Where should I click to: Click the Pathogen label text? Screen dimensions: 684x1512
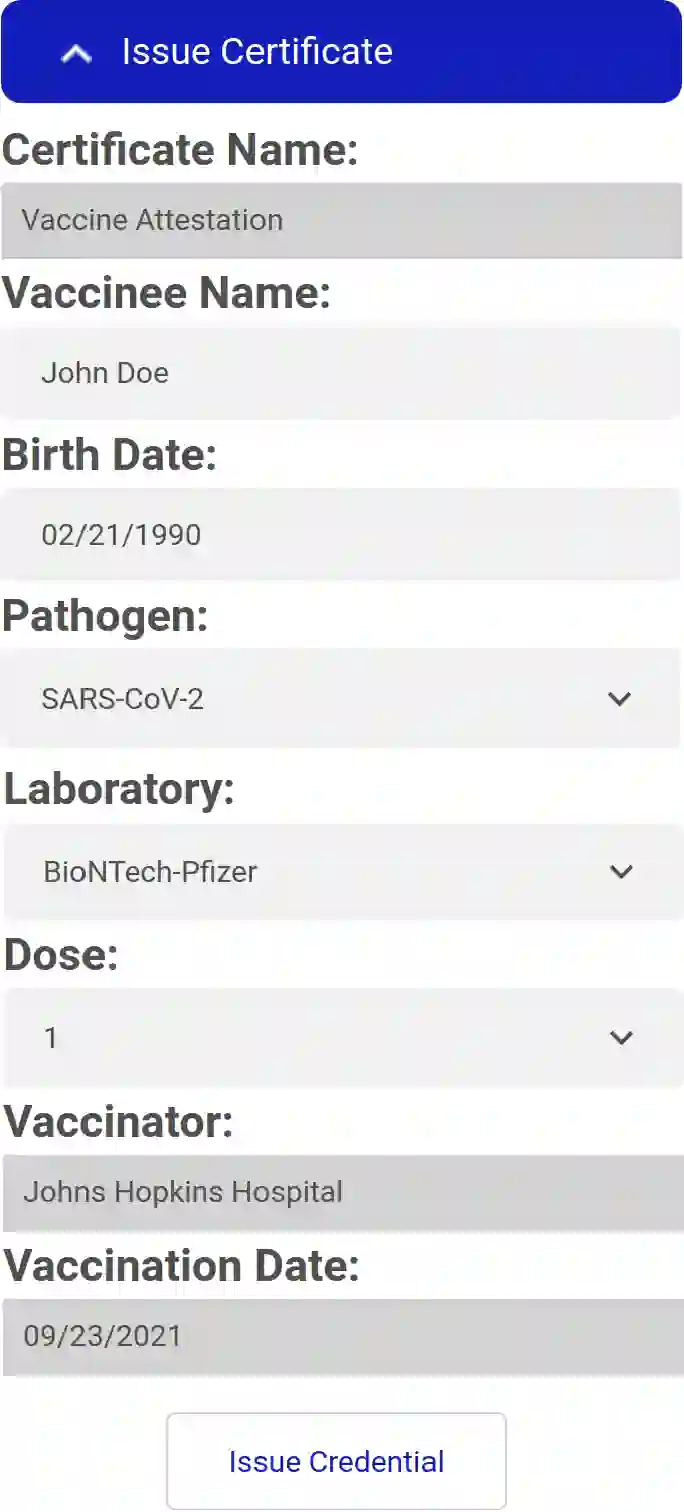click(x=105, y=616)
